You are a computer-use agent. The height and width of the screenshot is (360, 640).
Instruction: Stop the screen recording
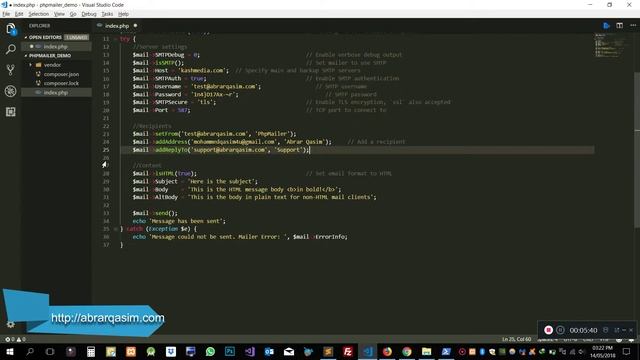coord(548,330)
